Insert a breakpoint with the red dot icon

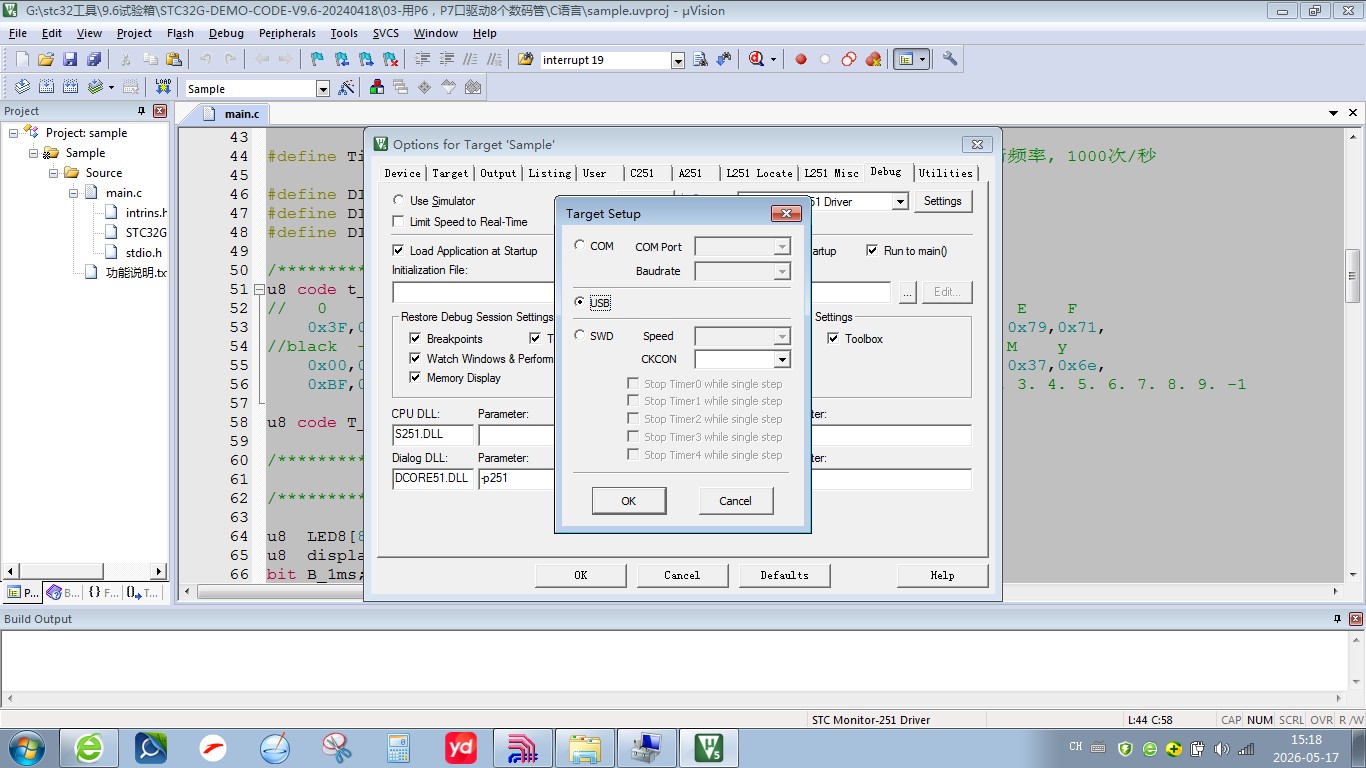tap(801, 60)
